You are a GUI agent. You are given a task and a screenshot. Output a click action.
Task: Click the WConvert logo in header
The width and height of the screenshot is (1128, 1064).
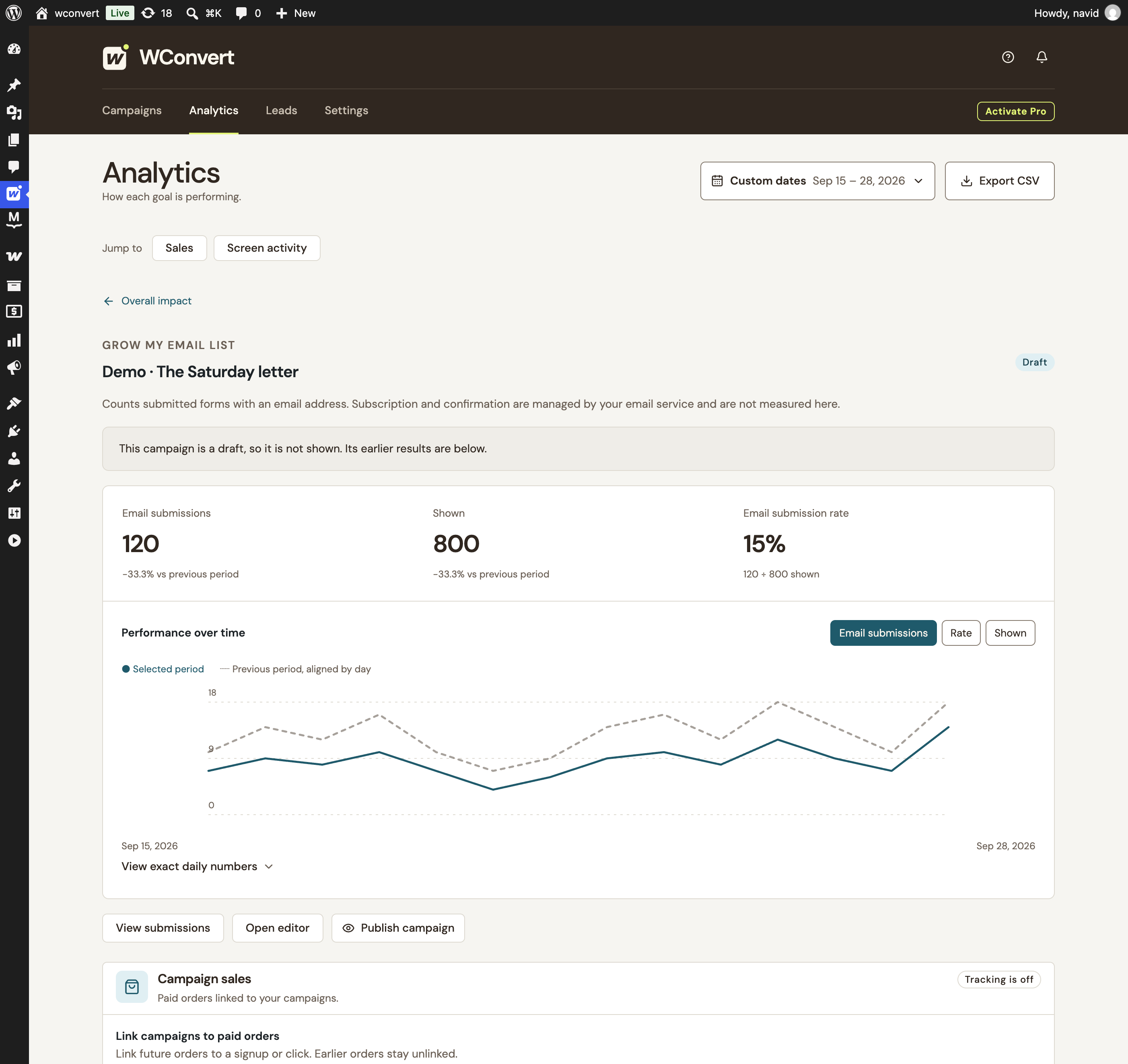coord(168,57)
